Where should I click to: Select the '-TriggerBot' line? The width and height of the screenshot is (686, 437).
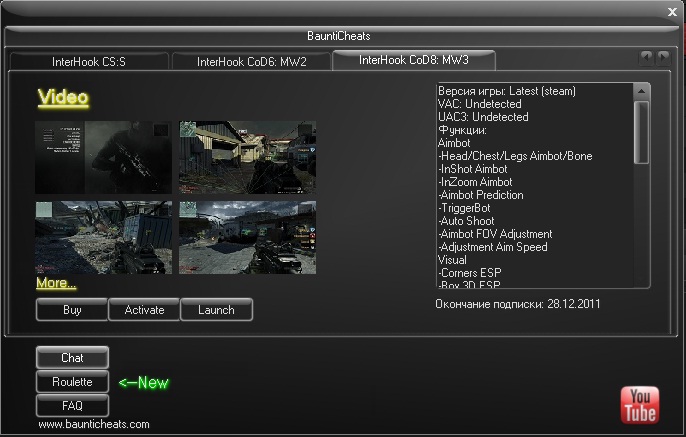tap(464, 208)
